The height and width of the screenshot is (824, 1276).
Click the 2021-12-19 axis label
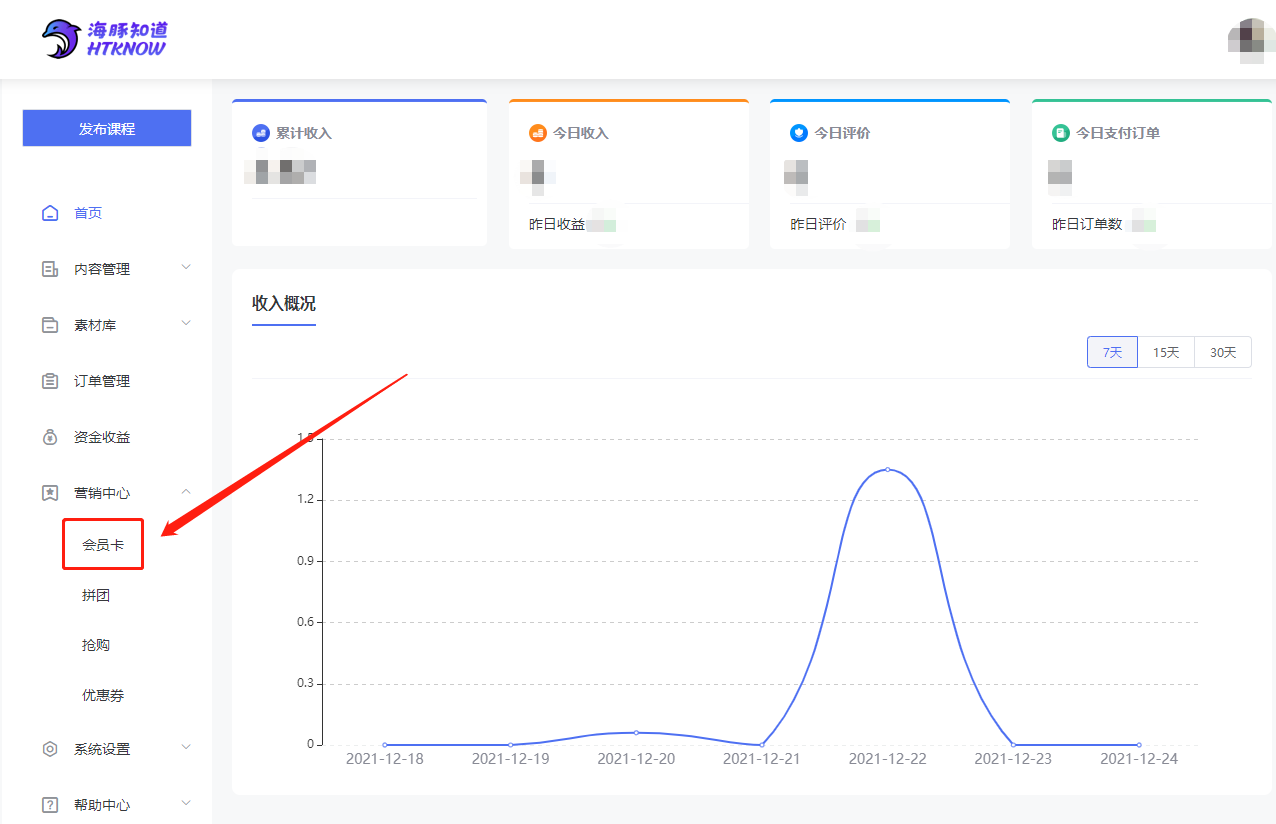coord(510,759)
